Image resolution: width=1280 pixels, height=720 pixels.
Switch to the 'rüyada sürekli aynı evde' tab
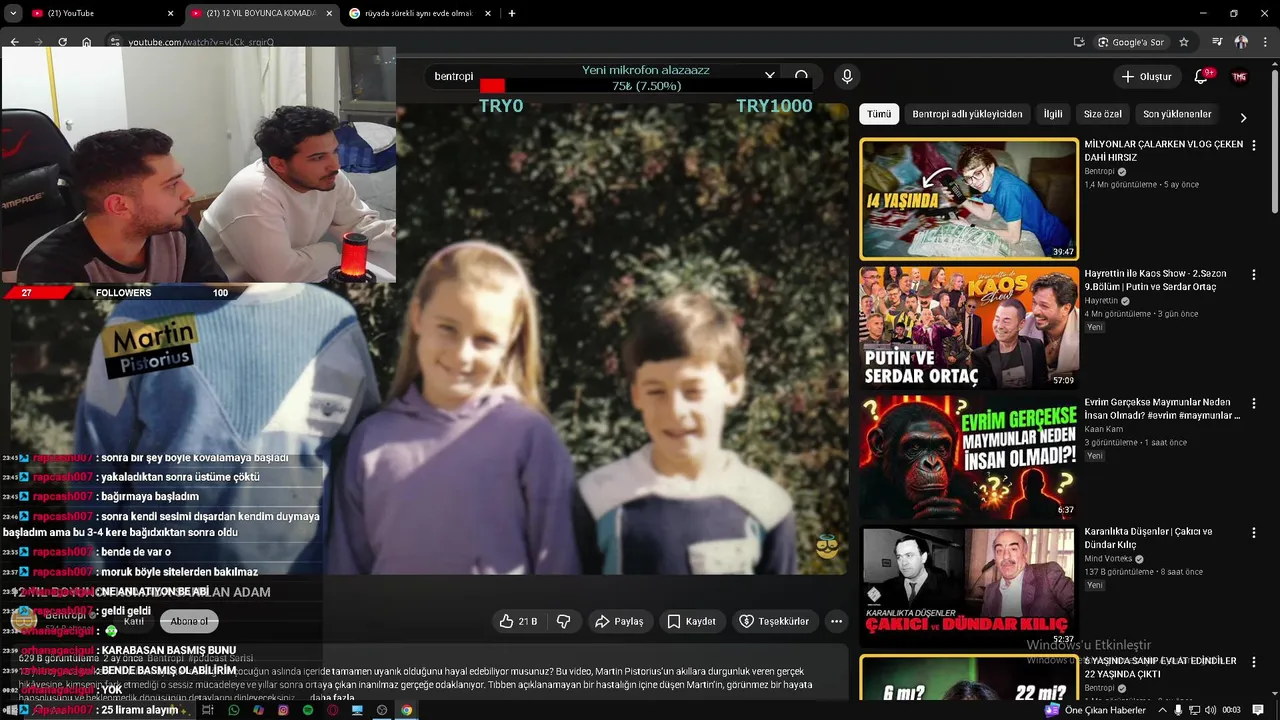tap(420, 13)
